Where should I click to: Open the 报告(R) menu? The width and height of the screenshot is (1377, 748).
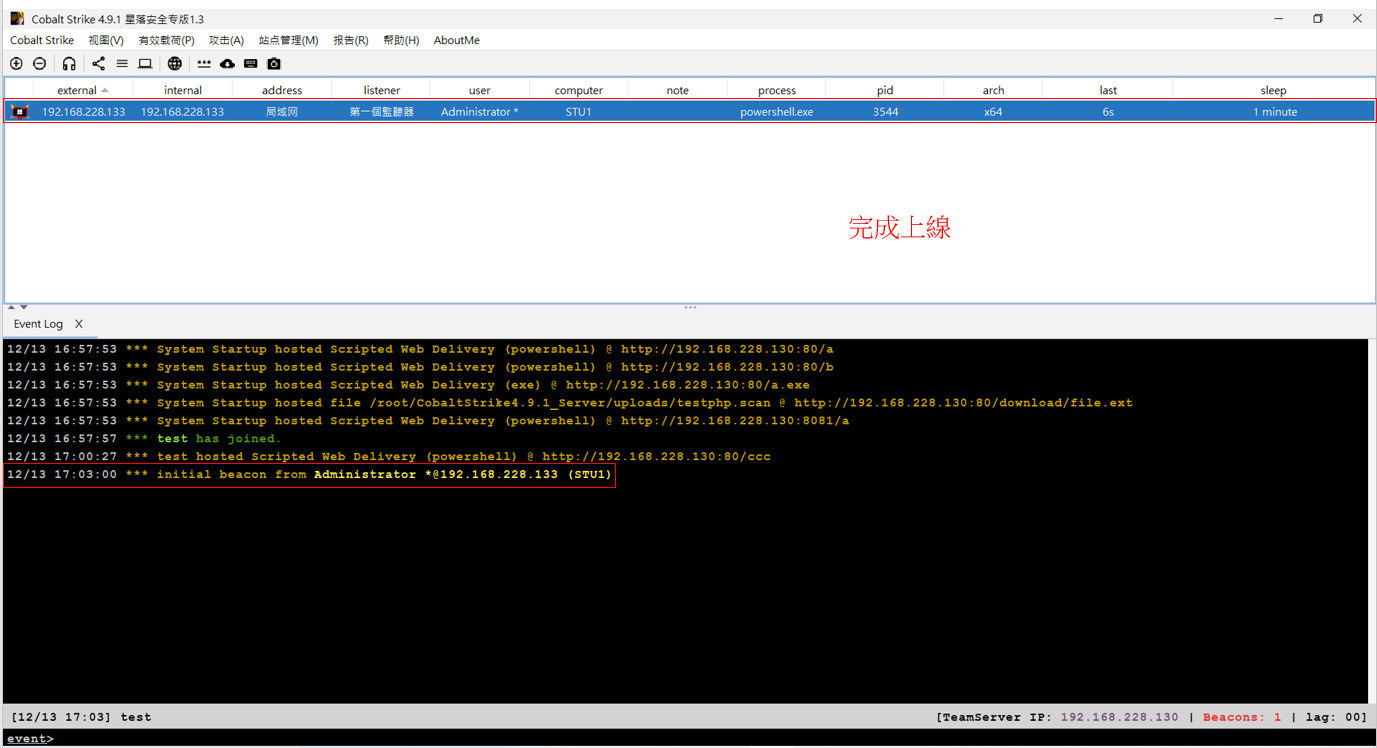point(350,40)
